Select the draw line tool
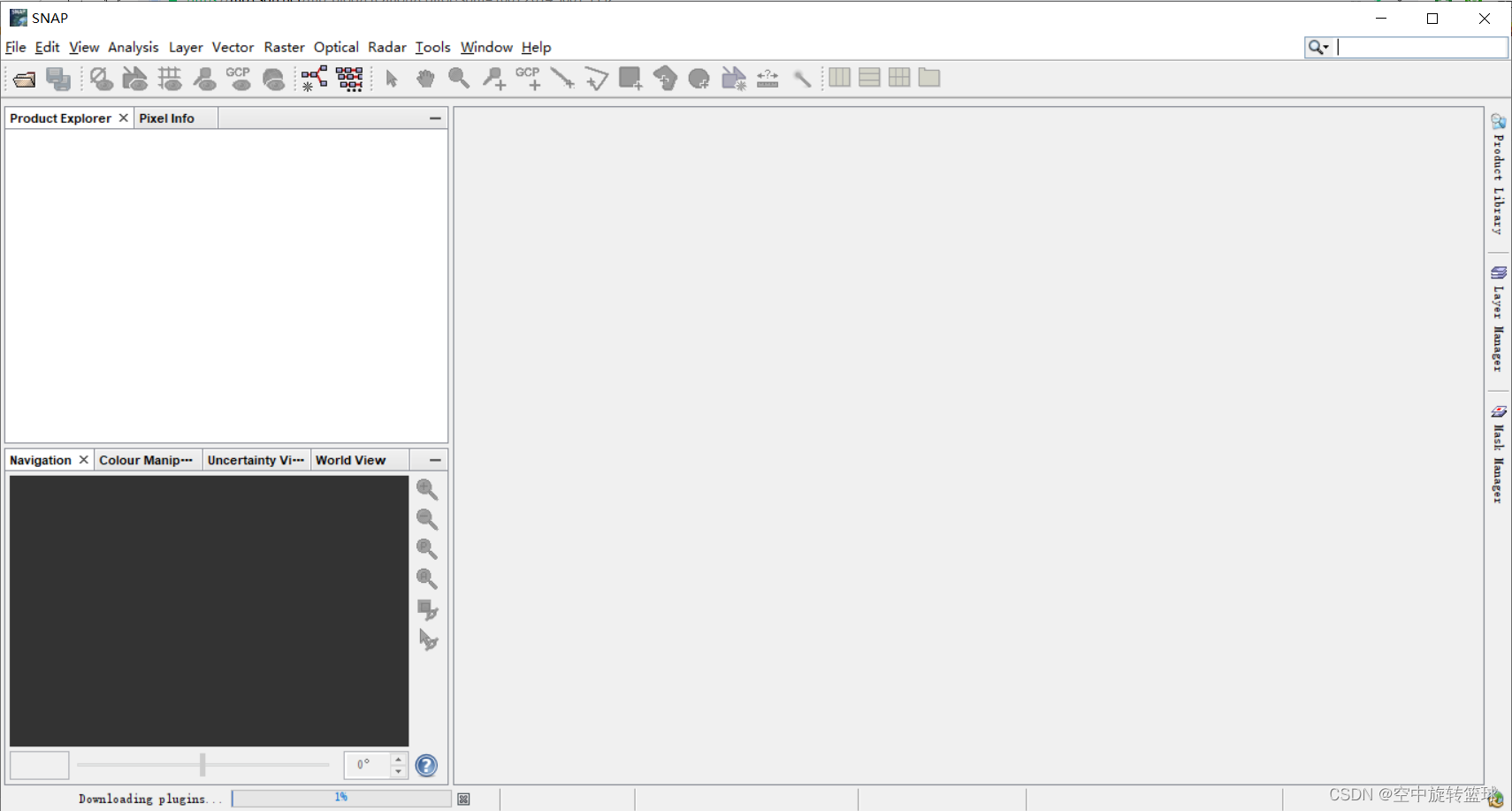This screenshot has height=811, width=1512. click(562, 79)
